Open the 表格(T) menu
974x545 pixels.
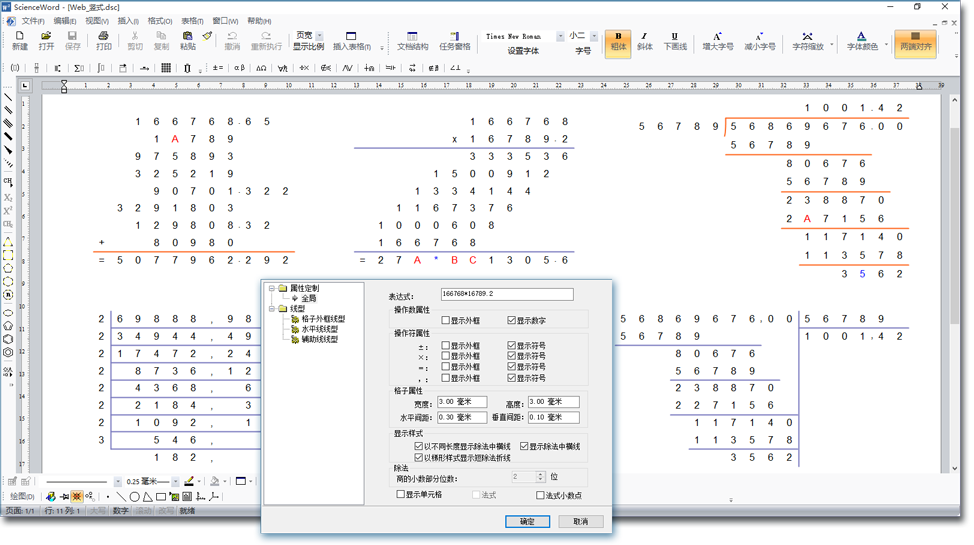tap(192, 21)
